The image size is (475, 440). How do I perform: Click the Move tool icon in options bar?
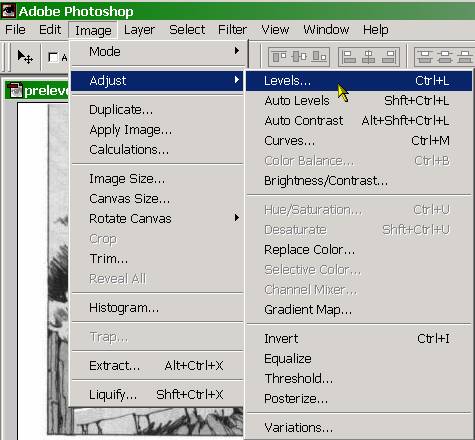pos(25,57)
